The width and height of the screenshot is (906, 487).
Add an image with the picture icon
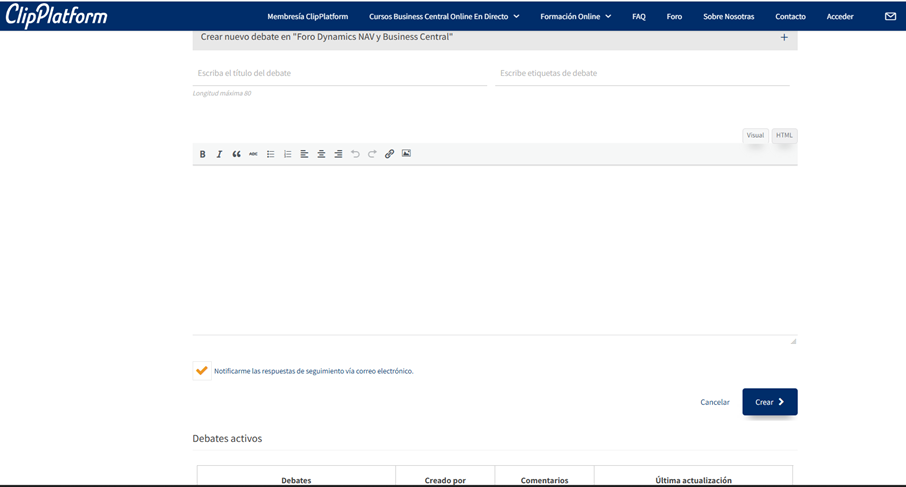tap(406, 154)
